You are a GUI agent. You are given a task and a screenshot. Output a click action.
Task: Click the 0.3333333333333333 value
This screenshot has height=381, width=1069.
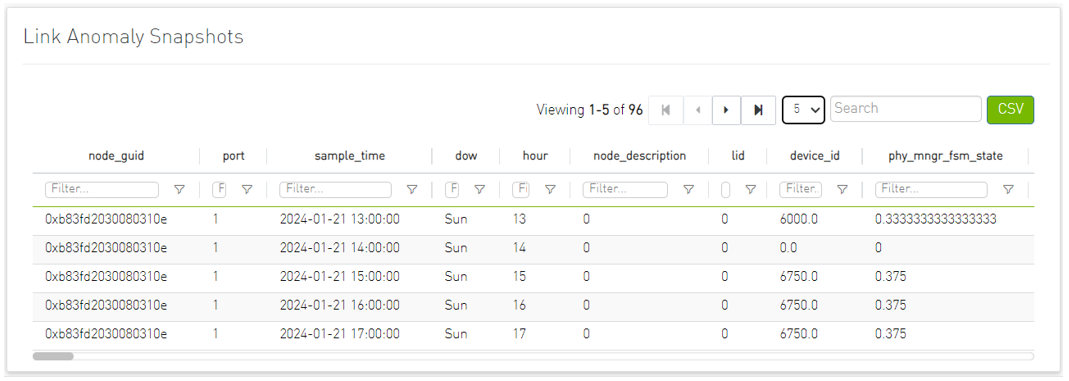point(936,219)
